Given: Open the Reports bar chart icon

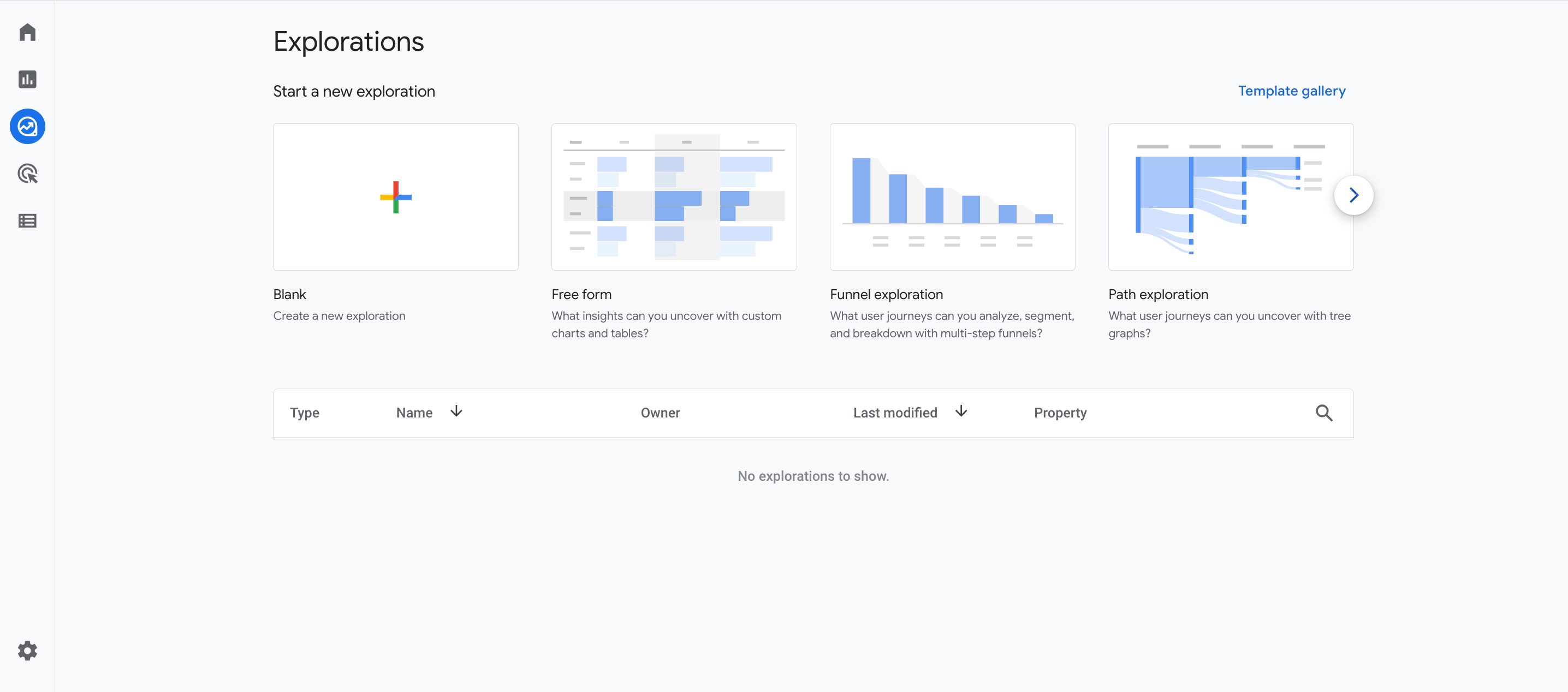Looking at the screenshot, I should pyautogui.click(x=27, y=79).
